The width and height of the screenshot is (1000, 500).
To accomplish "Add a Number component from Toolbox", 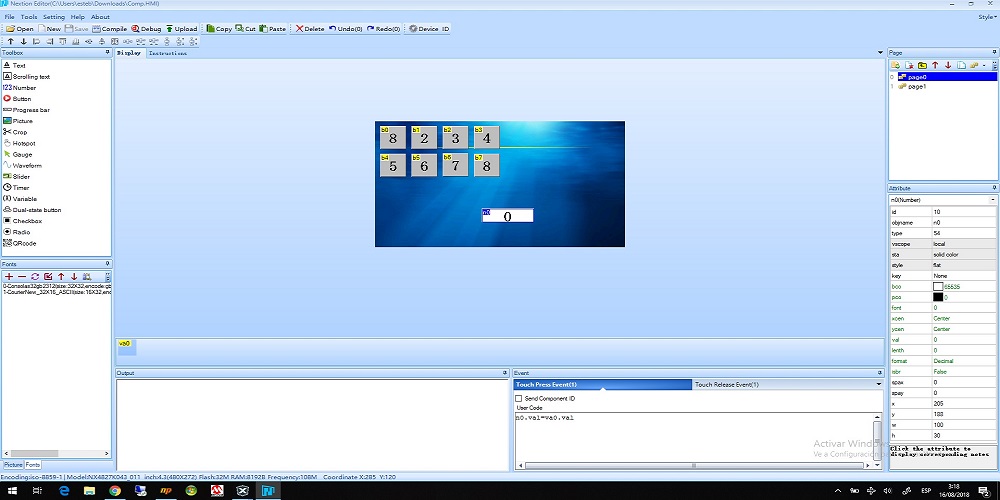I will pyautogui.click(x=19, y=87).
